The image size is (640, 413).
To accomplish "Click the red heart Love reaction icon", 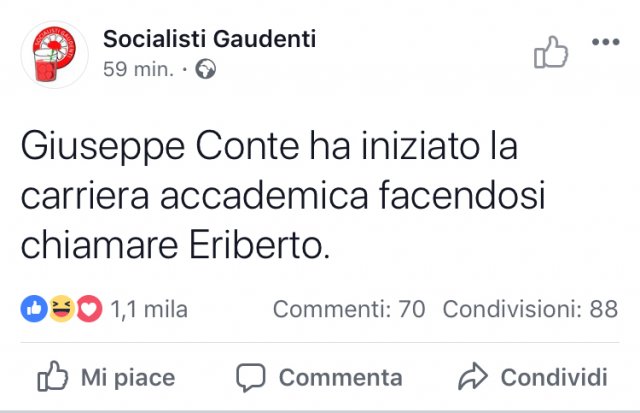I will point(89,309).
